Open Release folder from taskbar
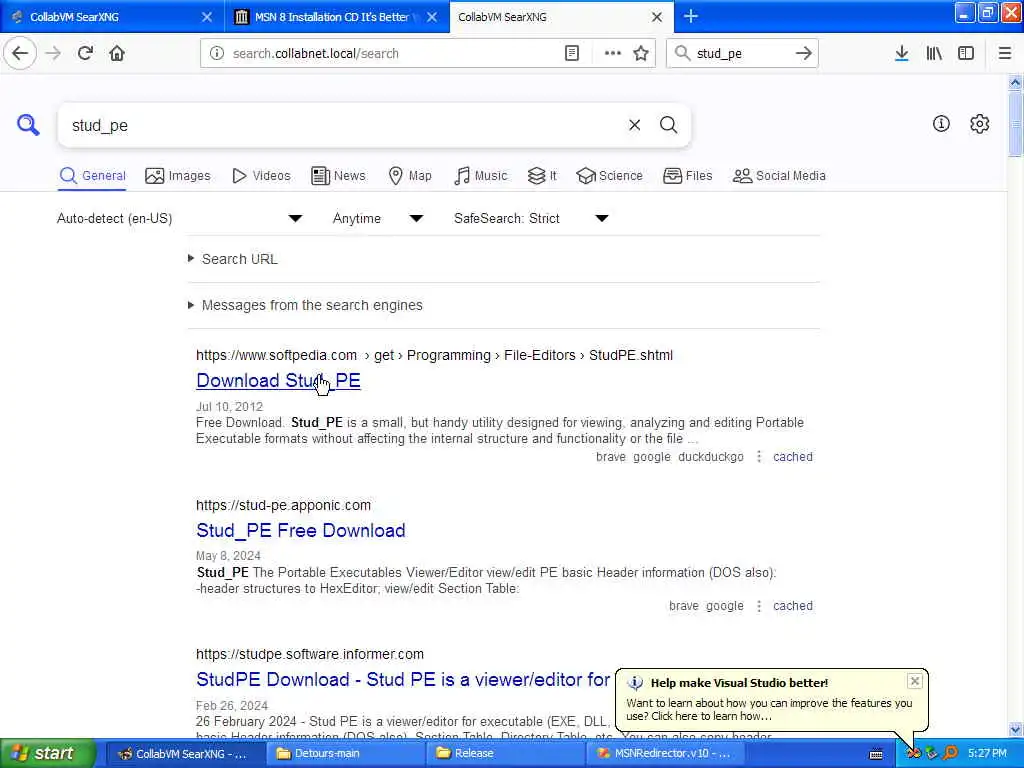 pos(505,754)
